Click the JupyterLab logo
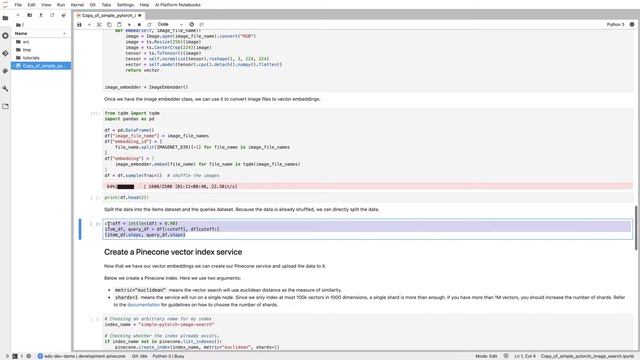The height and width of the screenshot is (360, 640). (x=5, y=5)
